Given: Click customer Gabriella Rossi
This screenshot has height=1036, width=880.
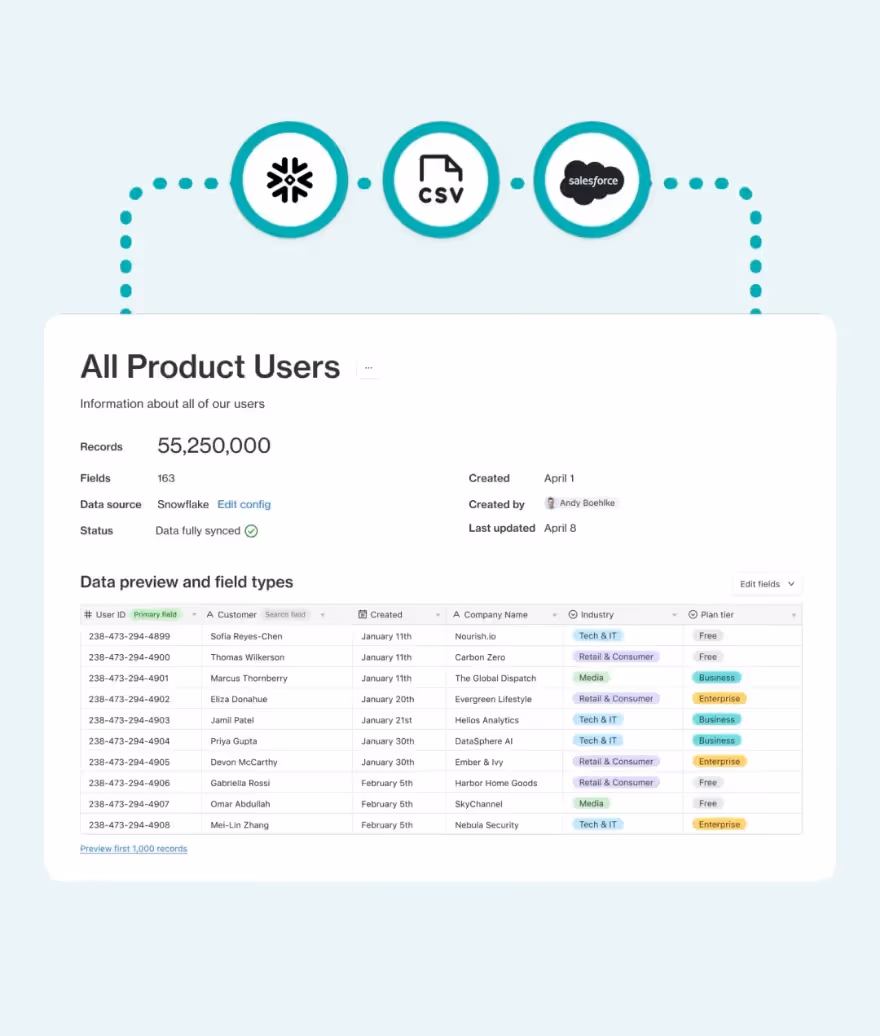Looking at the screenshot, I should click(240, 783).
